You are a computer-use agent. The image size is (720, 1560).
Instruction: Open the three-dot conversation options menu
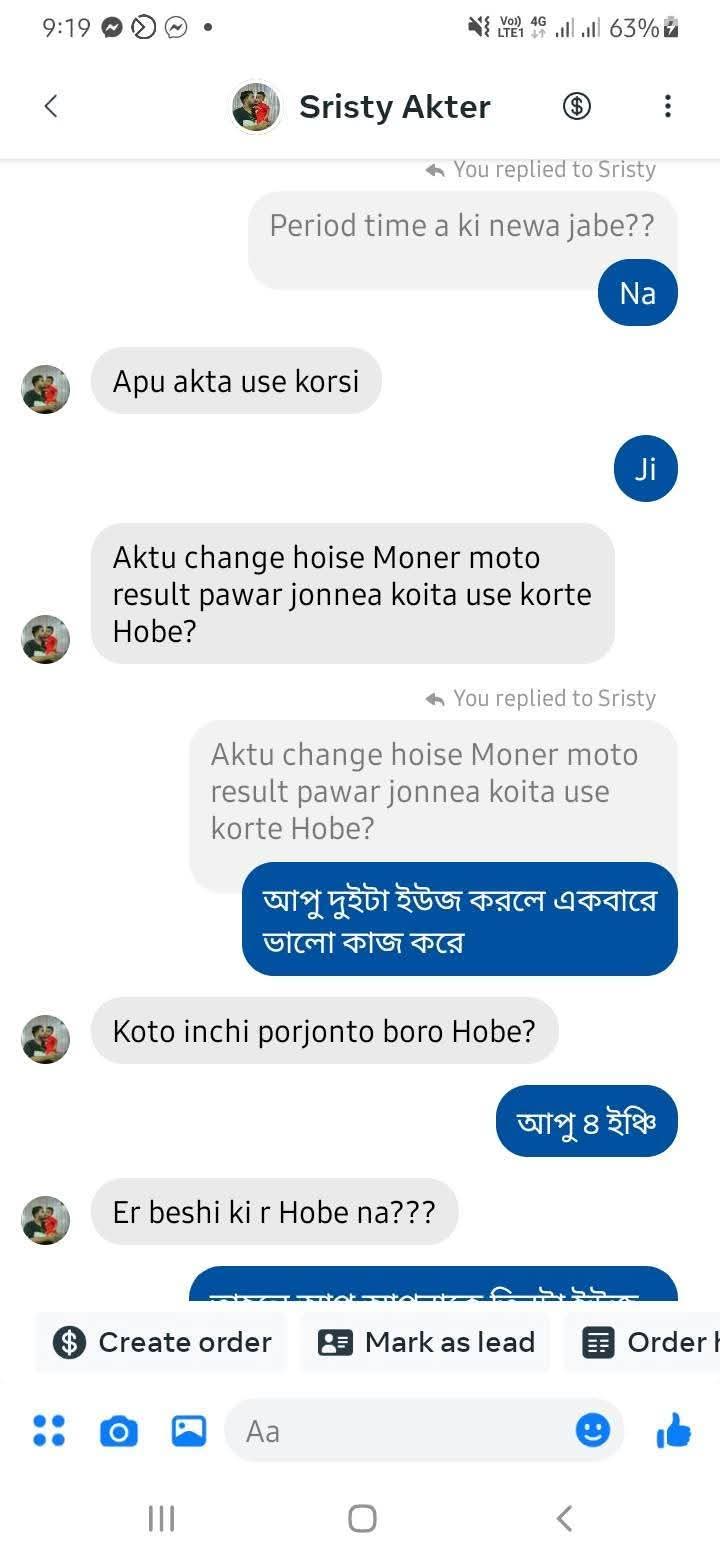tap(668, 106)
